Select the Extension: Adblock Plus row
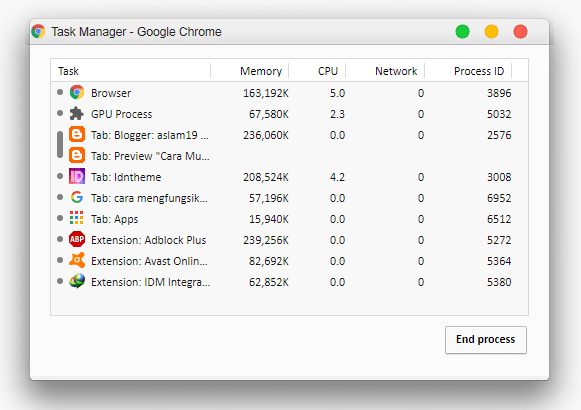Image resolution: width=581 pixels, height=410 pixels. 289,240
